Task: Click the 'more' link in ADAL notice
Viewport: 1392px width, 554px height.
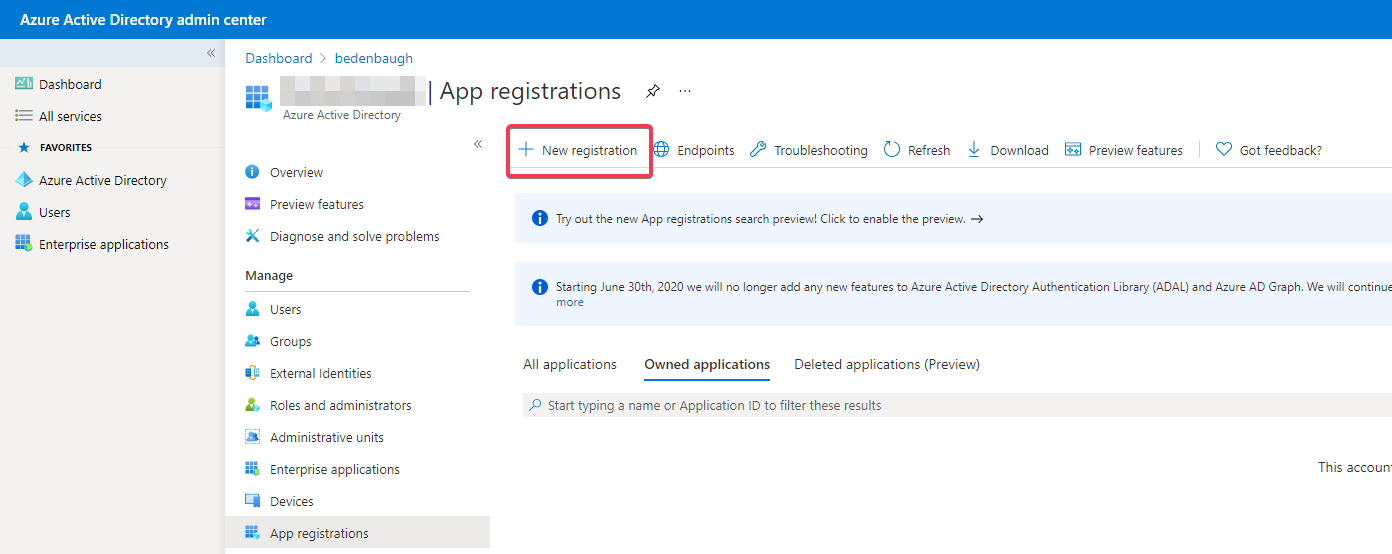Action: [x=570, y=302]
